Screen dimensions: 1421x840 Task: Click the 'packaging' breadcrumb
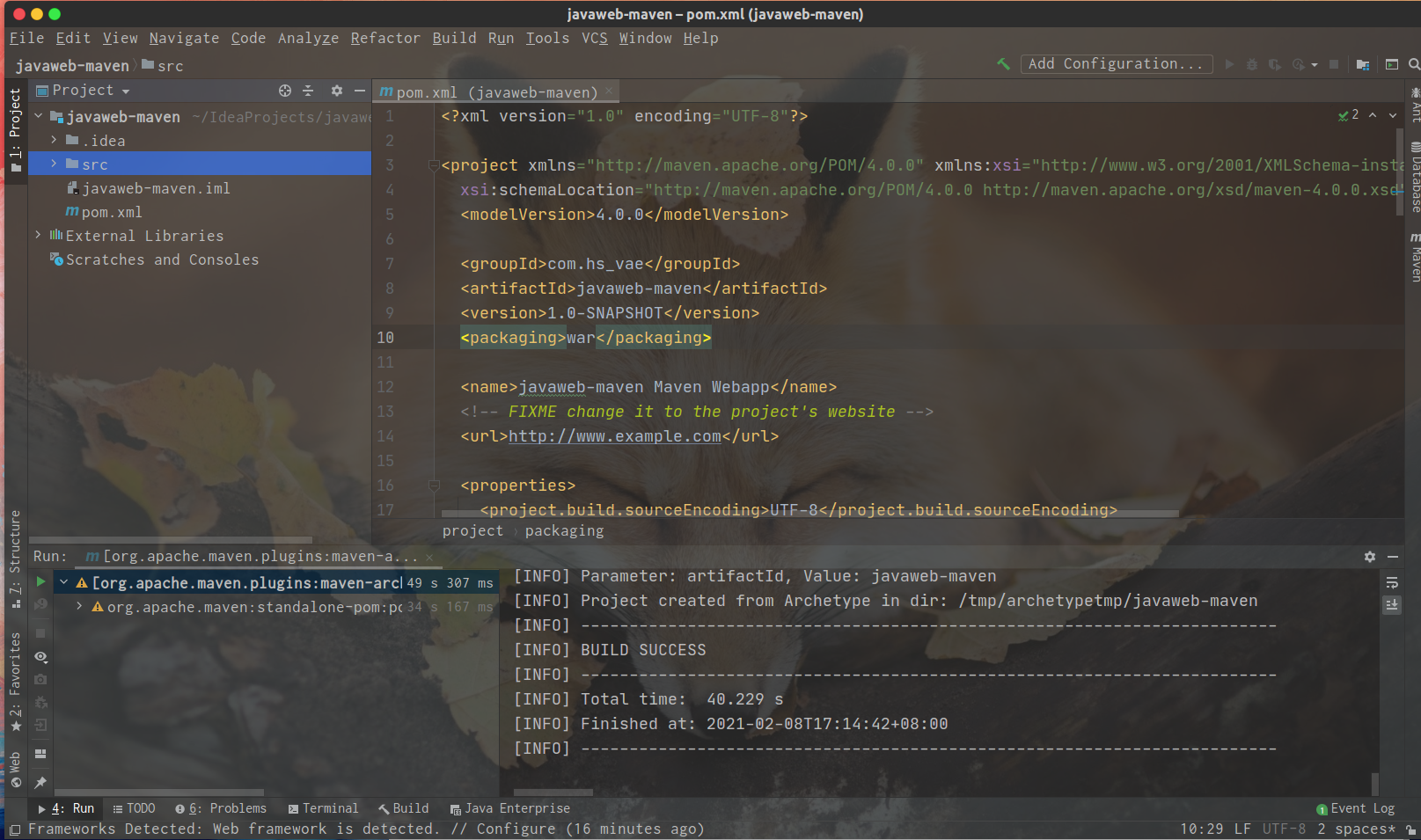click(564, 530)
